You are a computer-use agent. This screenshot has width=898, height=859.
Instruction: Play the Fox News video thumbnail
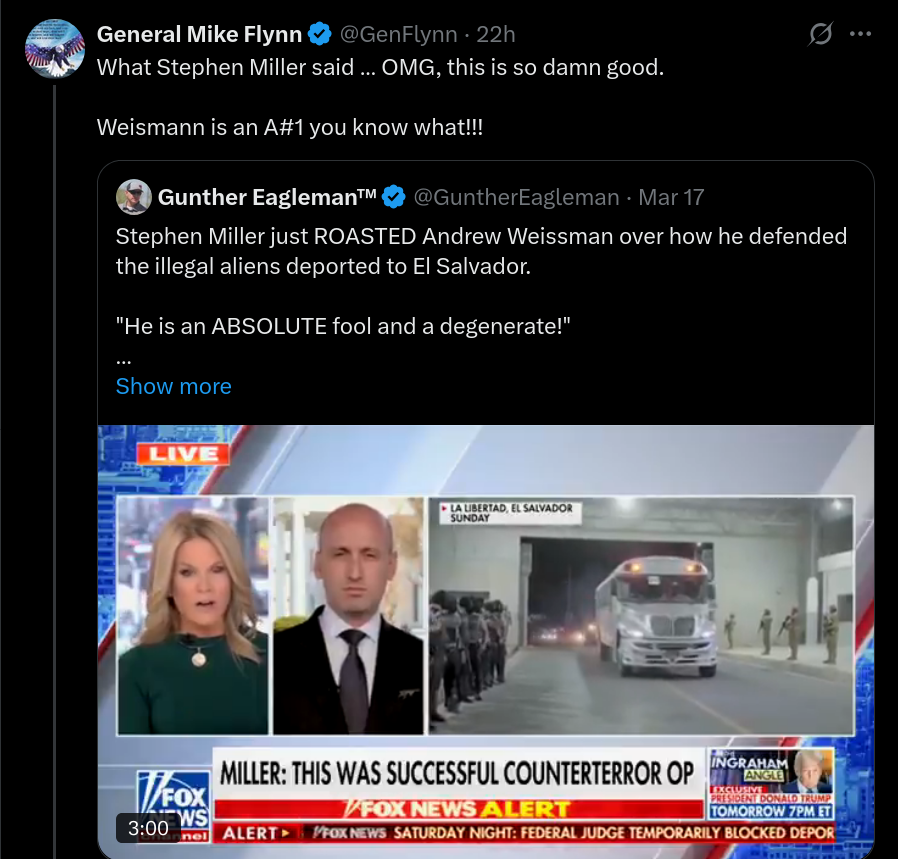click(486, 641)
